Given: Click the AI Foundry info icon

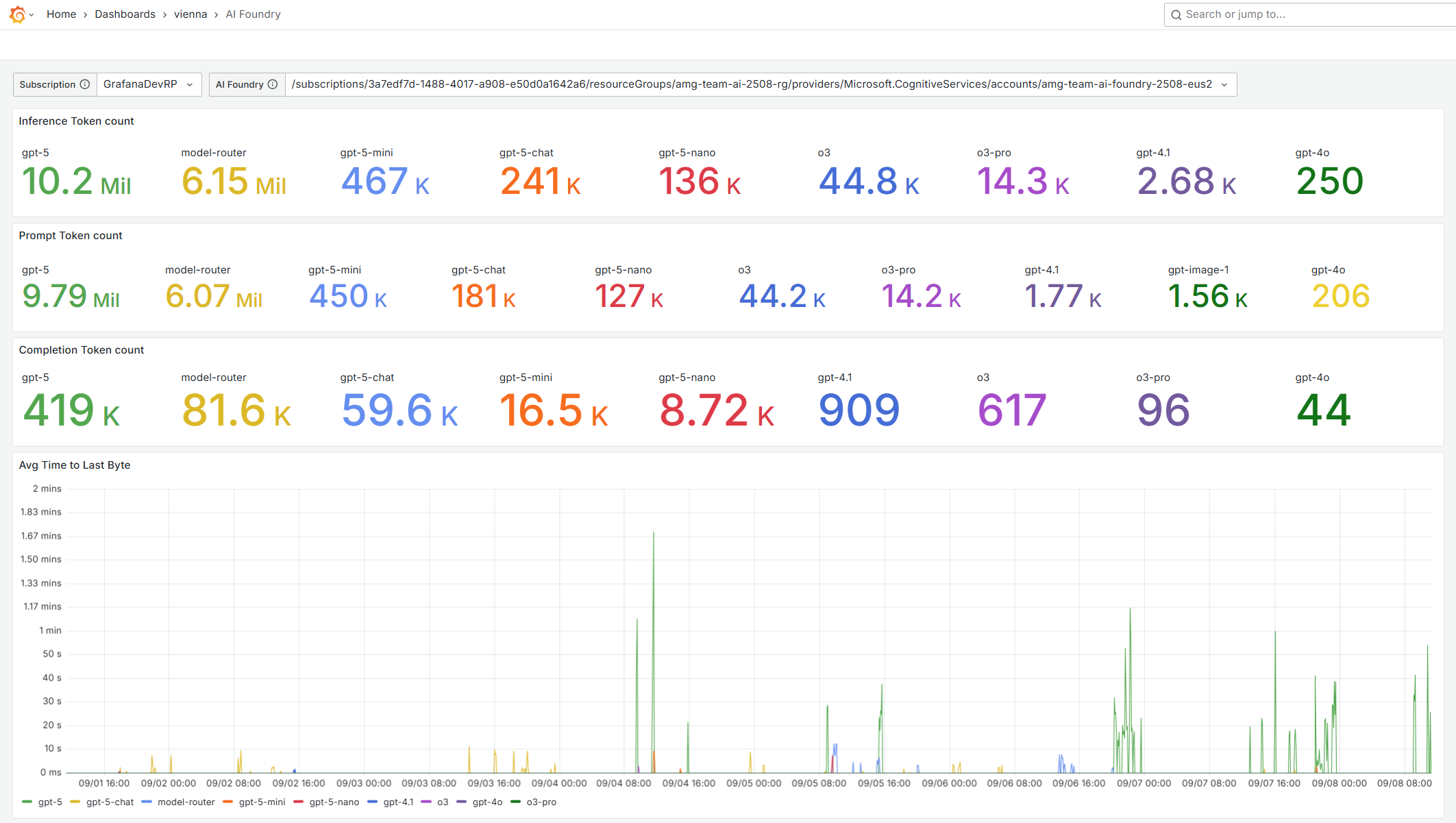Looking at the screenshot, I should 273,84.
